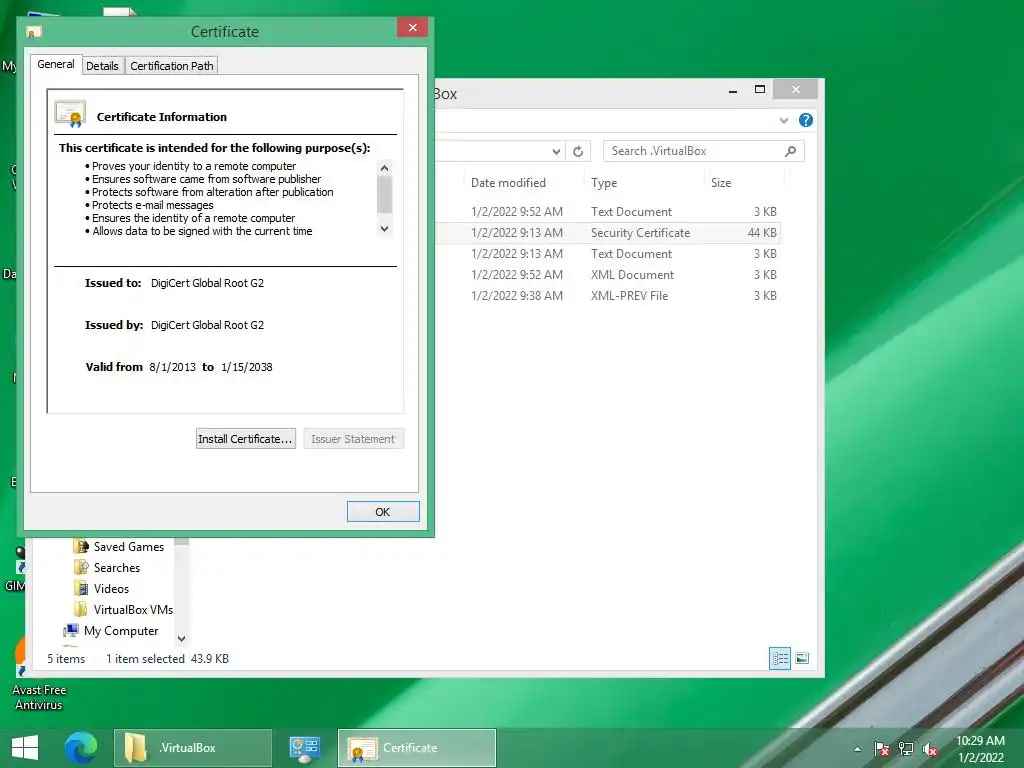1024x768 pixels.
Task: Select the XML-PREV File row
Action: point(607,296)
